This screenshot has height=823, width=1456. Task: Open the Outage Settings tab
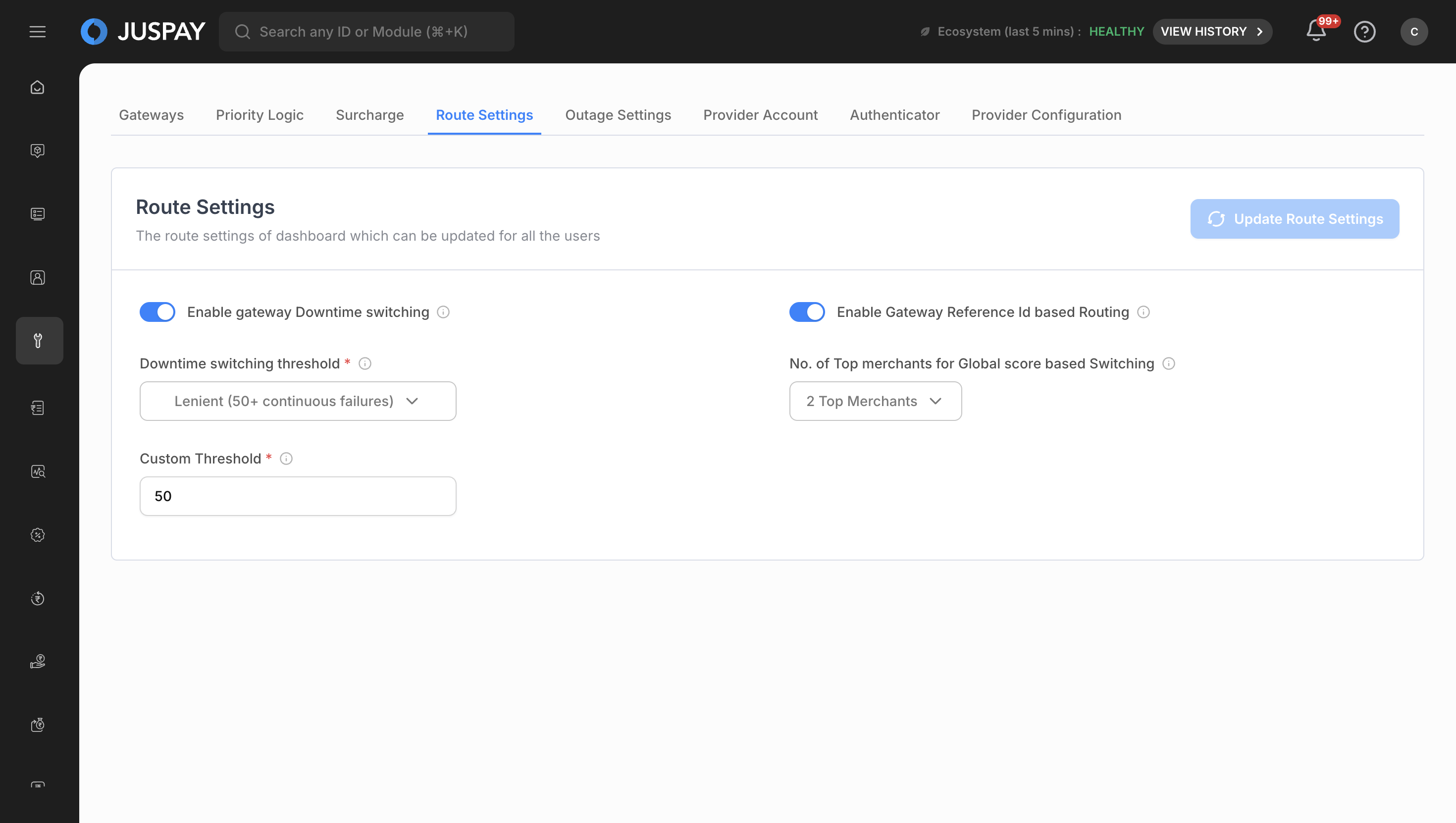point(618,115)
